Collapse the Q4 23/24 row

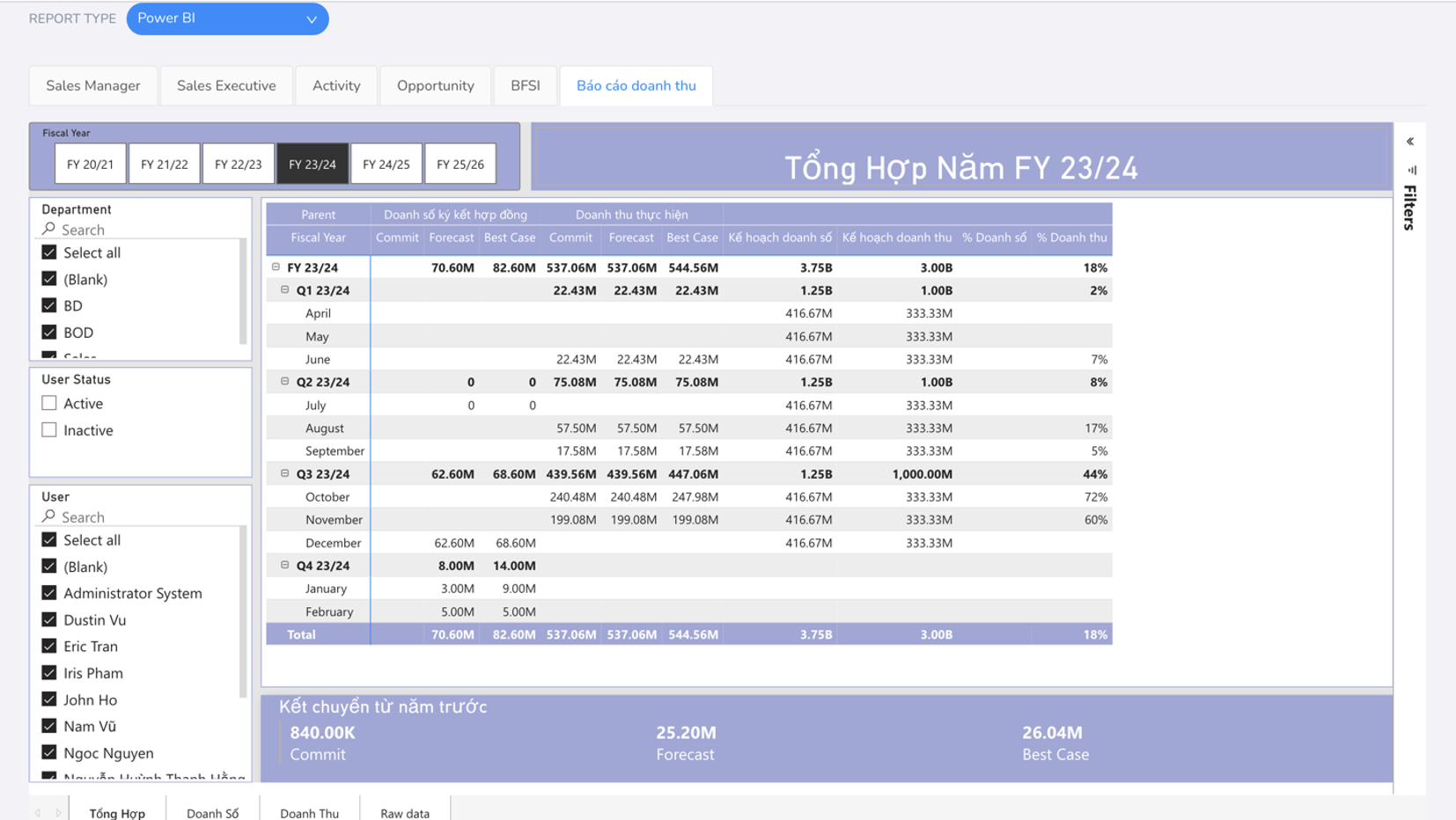click(284, 565)
